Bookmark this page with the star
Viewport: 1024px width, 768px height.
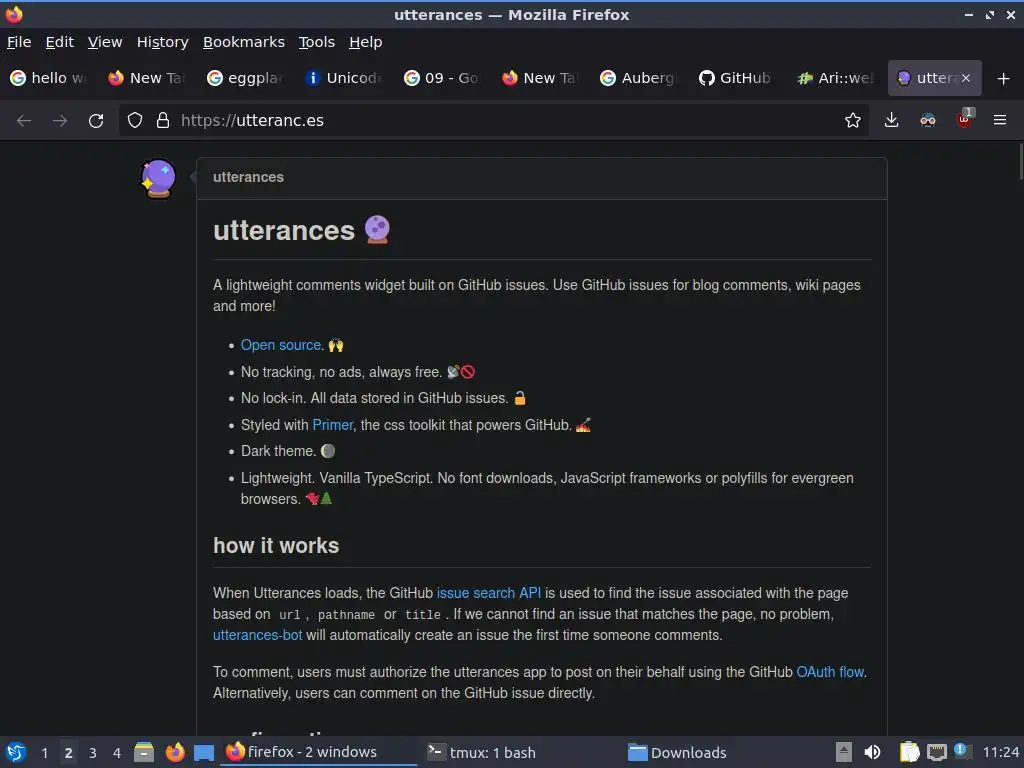pyautogui.click(x=852, y=120)
